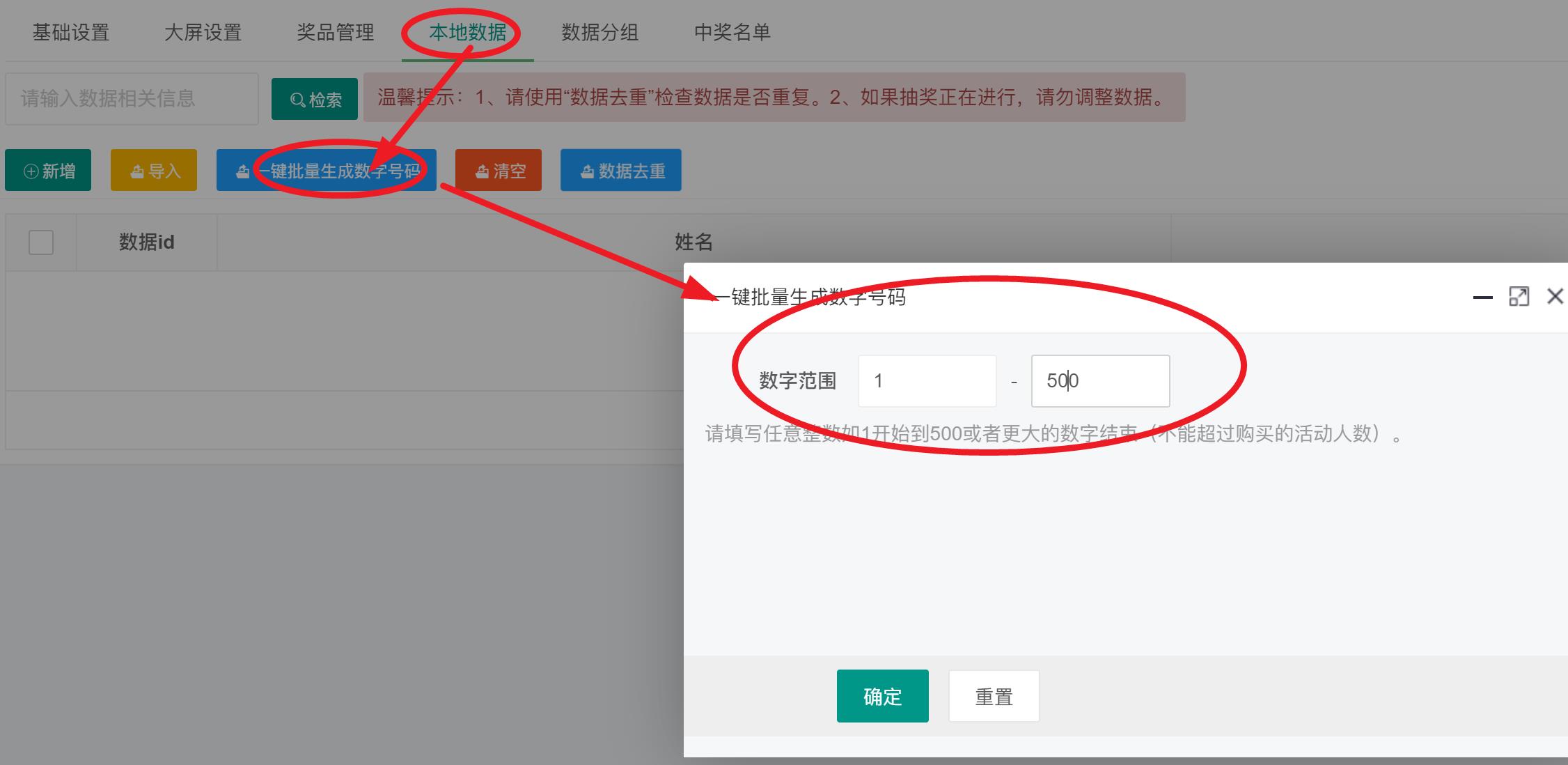The width and height of the screenshot is (1568, 765).
Task: Switch to 大屏设置 tab
Action: [x=203, y=32]
